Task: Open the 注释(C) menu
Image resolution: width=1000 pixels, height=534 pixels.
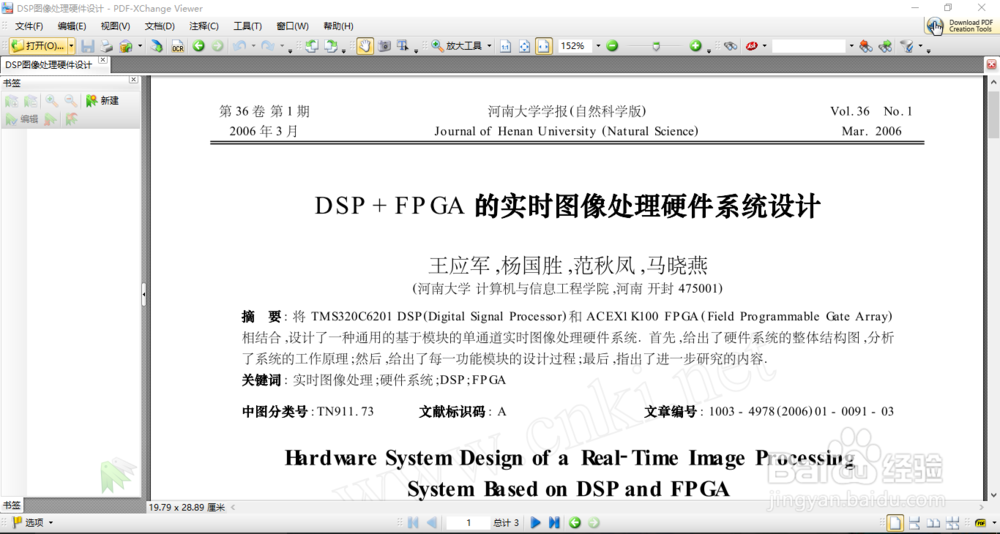Action: tap(203, 26)
